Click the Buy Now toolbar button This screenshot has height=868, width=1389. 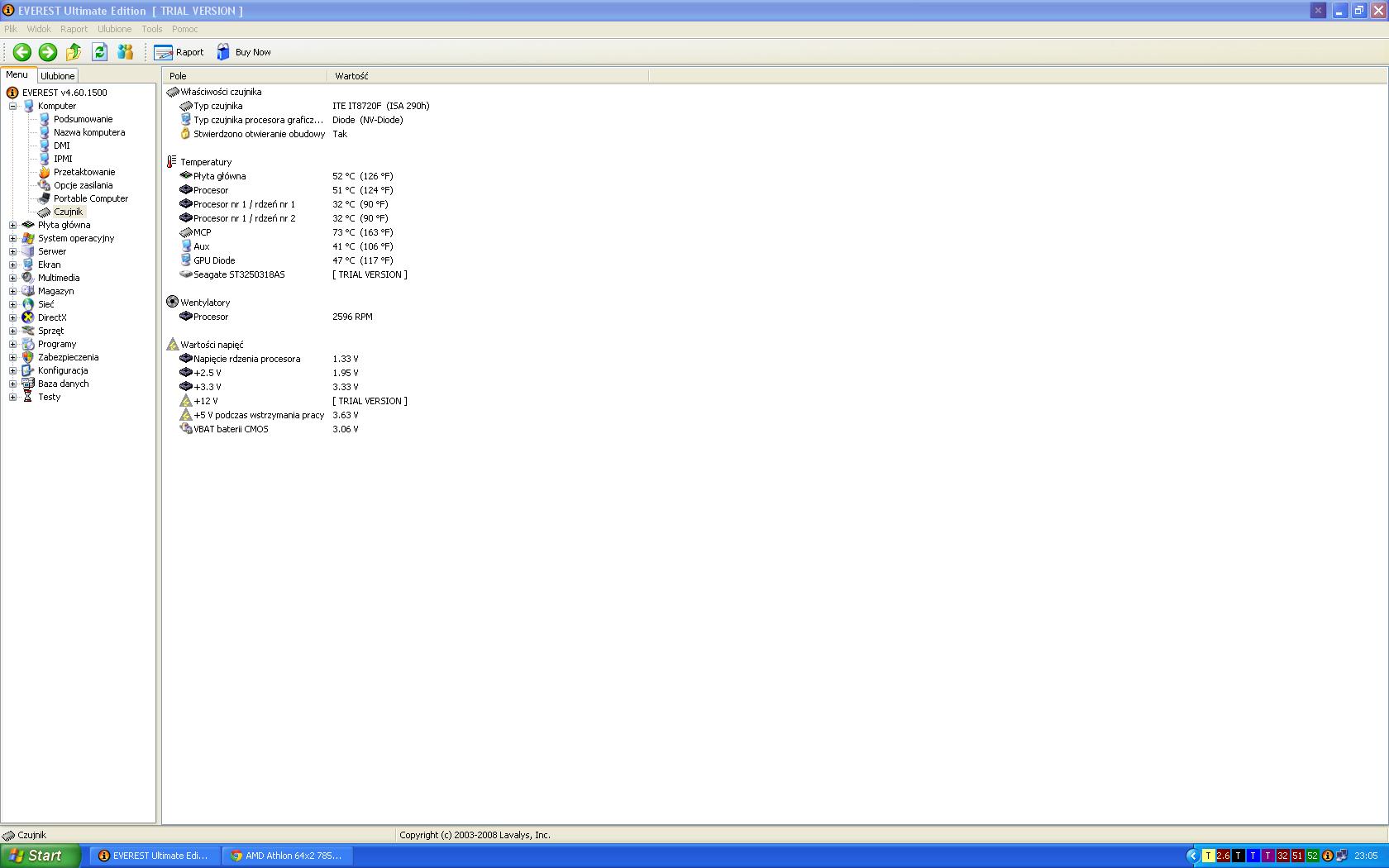pyautogui.click(x=244, y=52)
